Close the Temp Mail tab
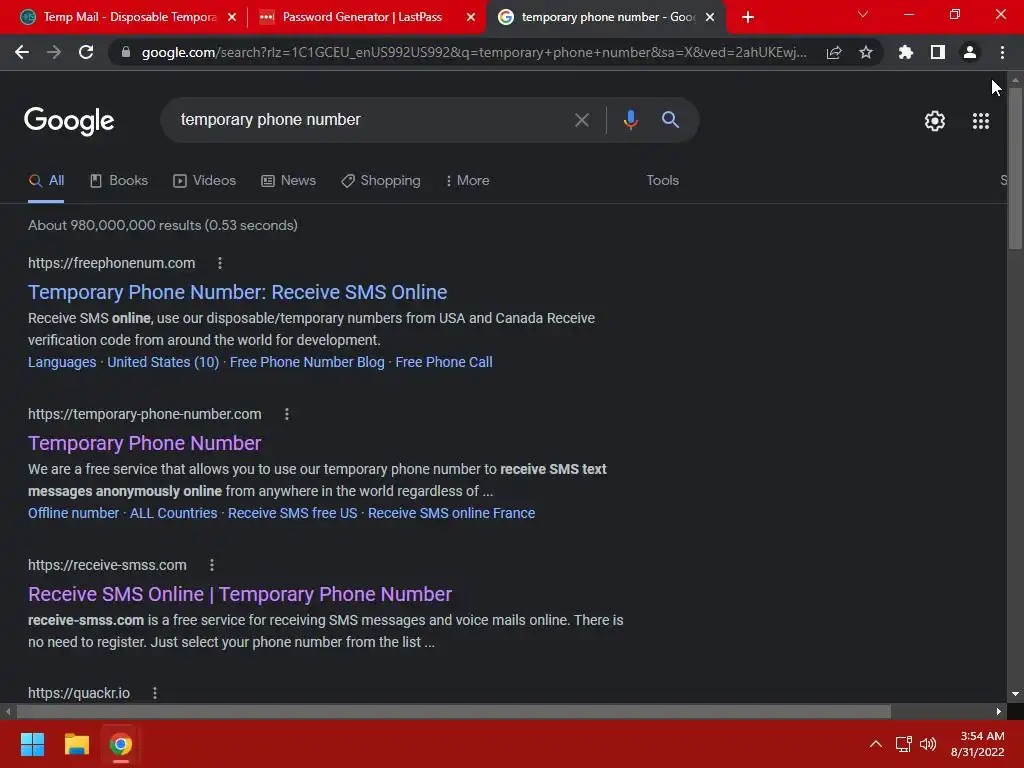The image size is (1024, 768). [232, 17]
